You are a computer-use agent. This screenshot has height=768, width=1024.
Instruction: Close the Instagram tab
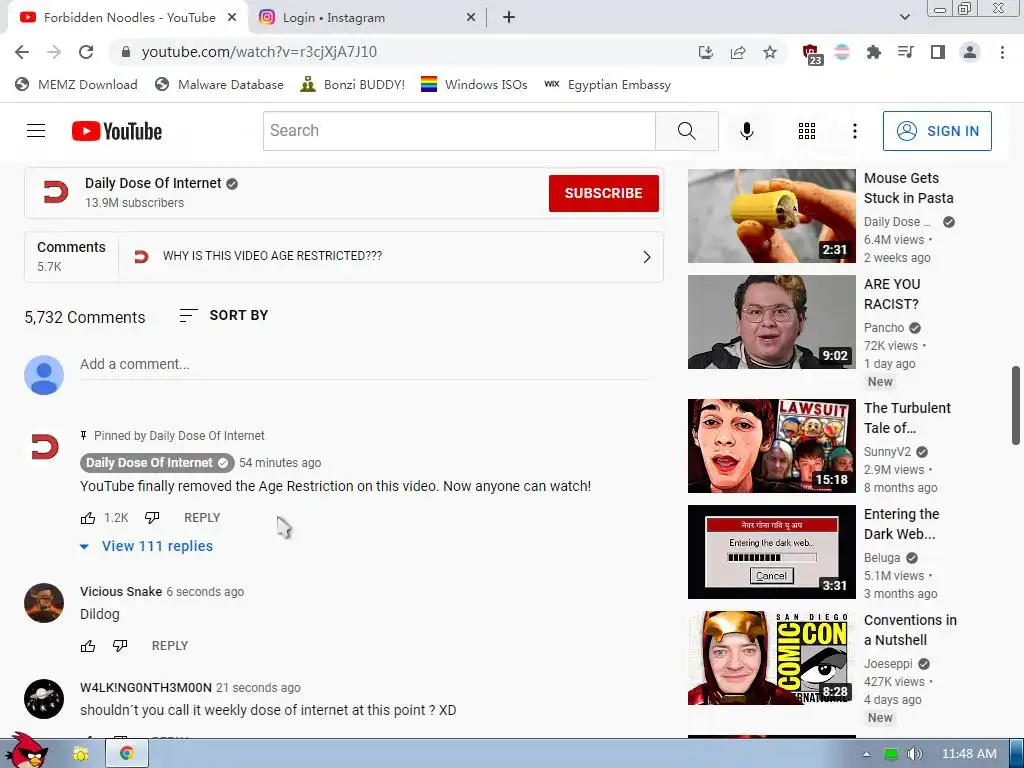471,18
